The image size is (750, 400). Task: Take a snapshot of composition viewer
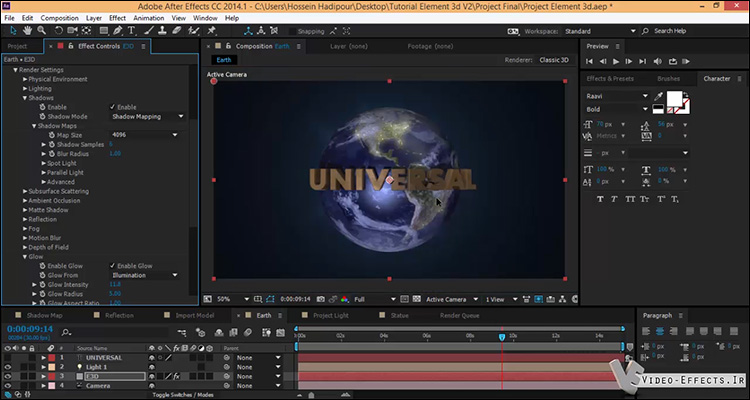tap(320, 300)
